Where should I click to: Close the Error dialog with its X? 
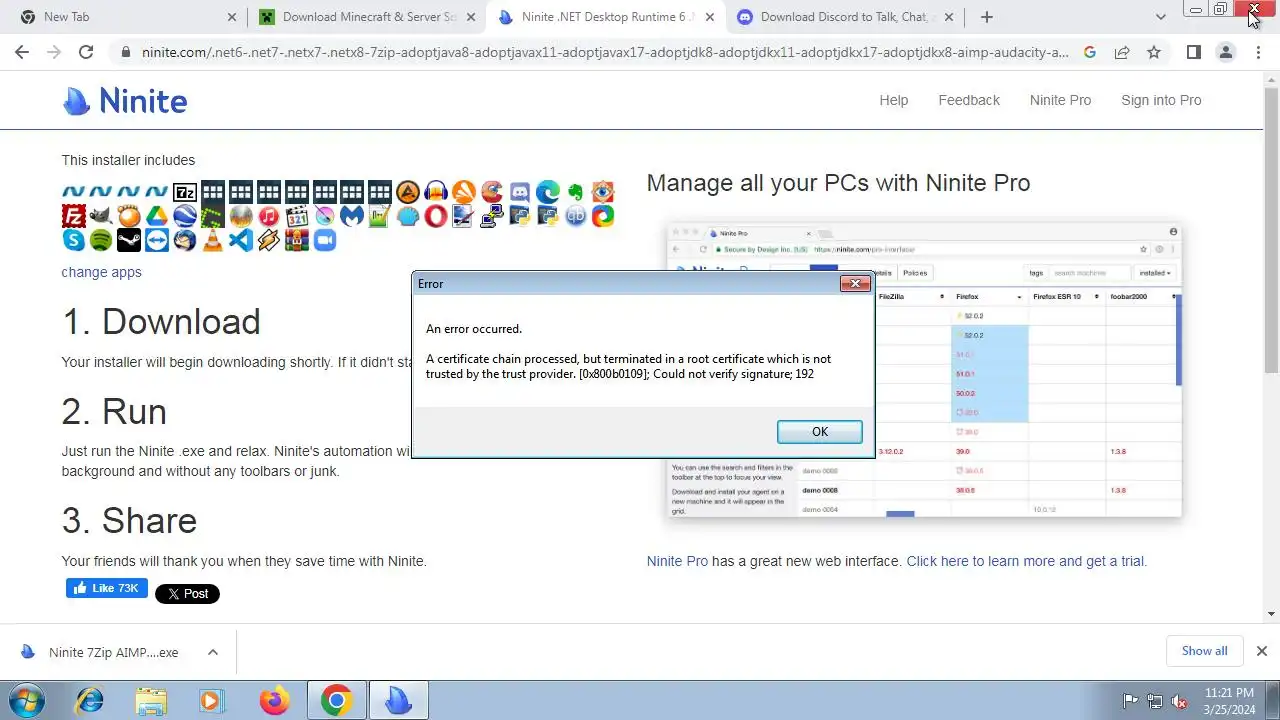(855, 284)
